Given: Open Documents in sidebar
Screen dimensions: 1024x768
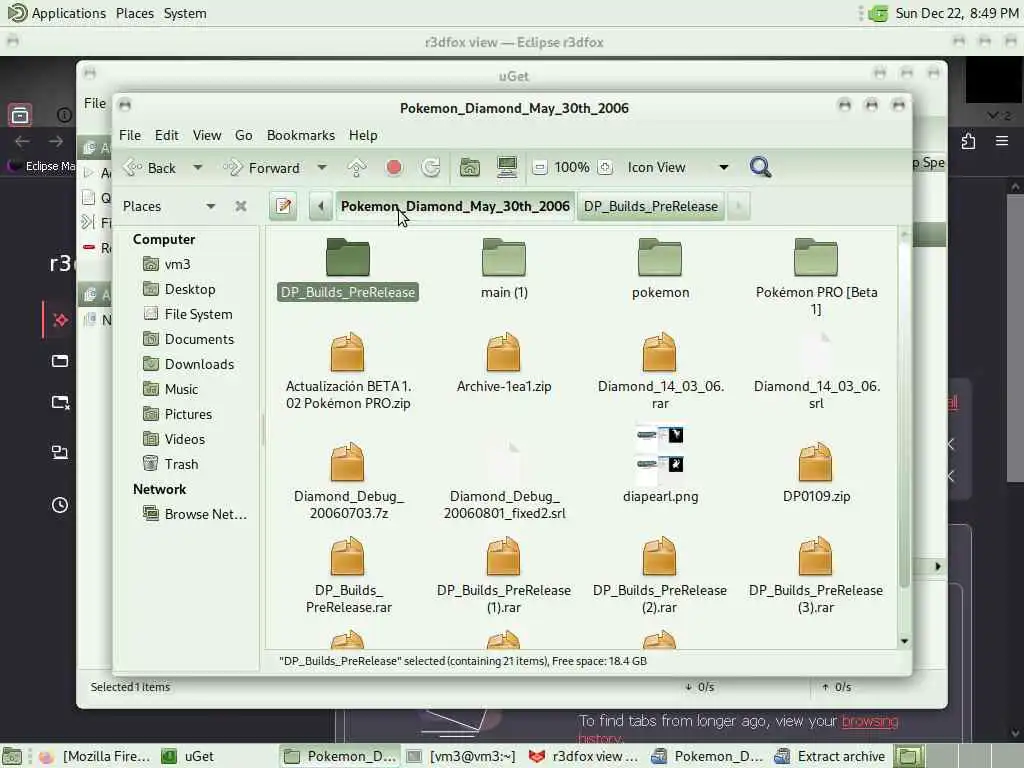Looking at the screenshot, I should pos(188,339).
